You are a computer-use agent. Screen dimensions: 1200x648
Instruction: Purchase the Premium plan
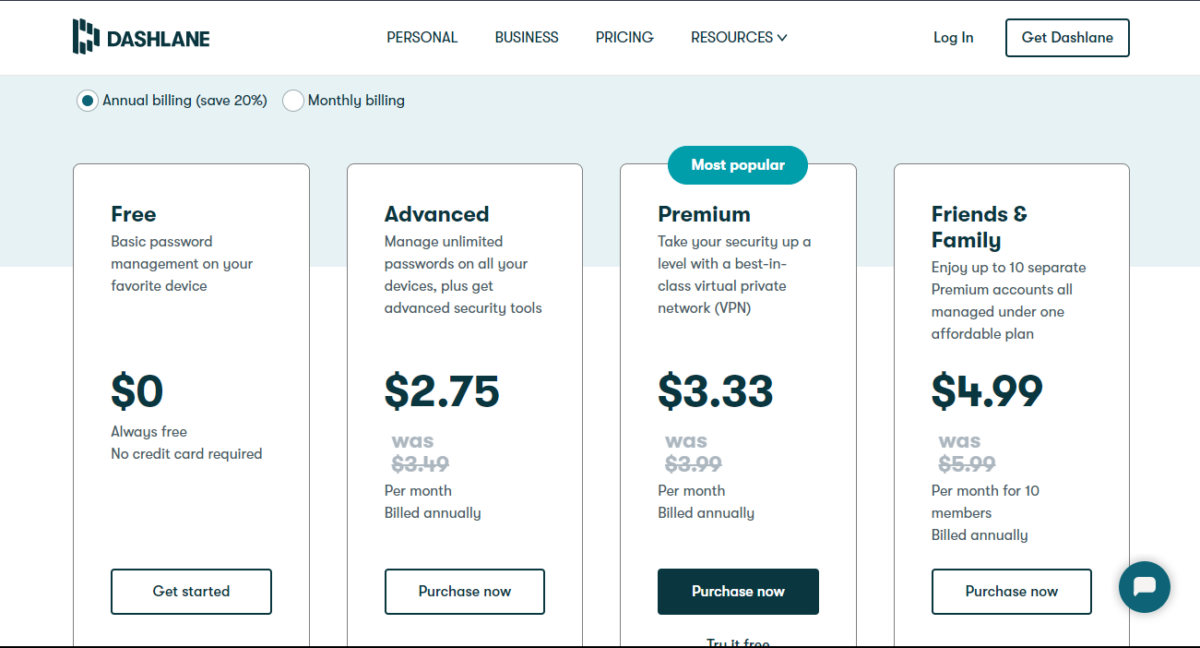[737, 591]
